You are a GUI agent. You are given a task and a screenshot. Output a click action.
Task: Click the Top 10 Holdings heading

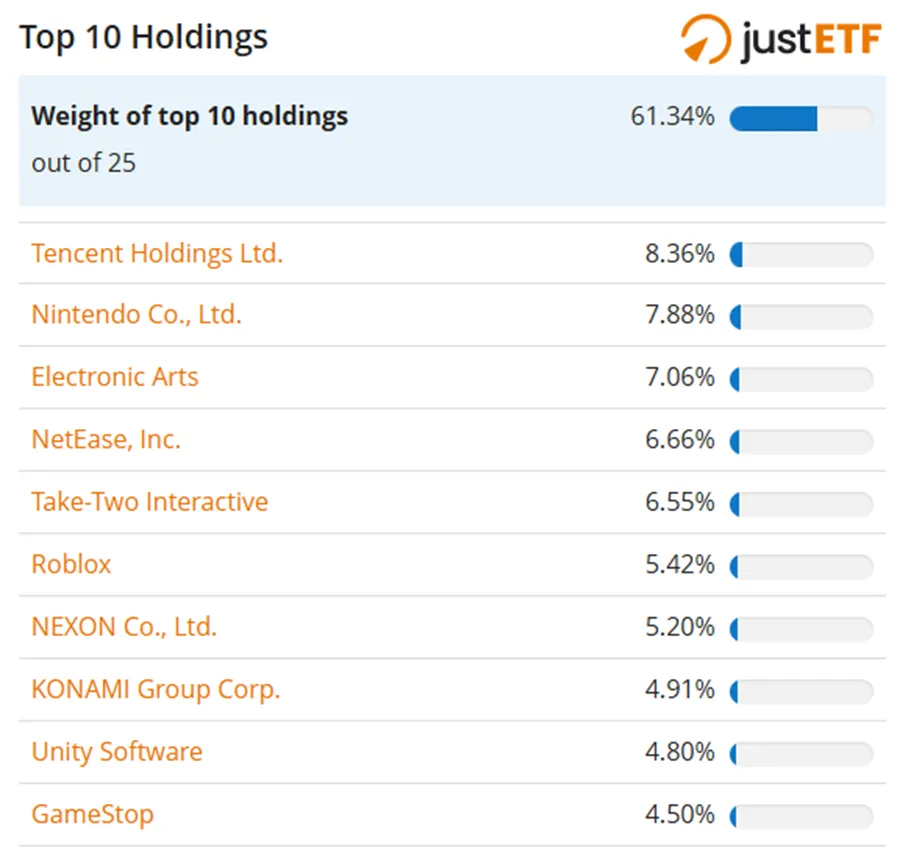(x=144, y=38)
